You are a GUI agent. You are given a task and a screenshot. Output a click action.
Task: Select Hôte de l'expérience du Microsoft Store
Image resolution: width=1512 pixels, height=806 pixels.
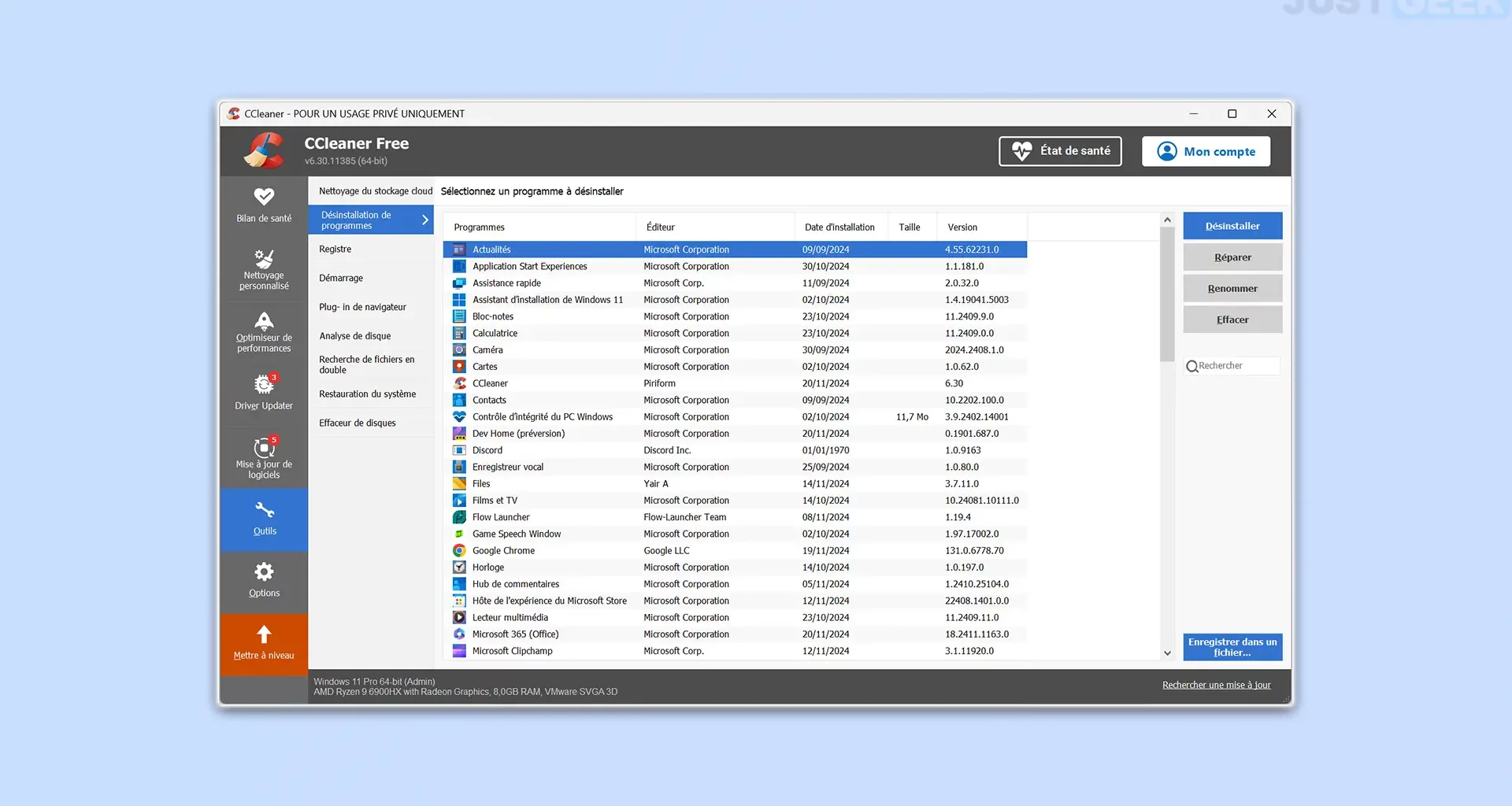pos(736,601)
